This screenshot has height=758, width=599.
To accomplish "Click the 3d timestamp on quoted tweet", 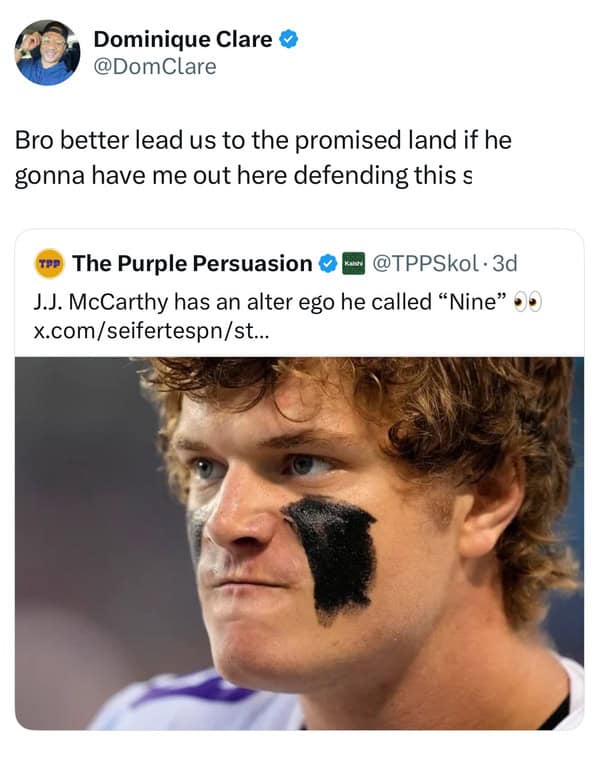I will [x=505, y=263].
